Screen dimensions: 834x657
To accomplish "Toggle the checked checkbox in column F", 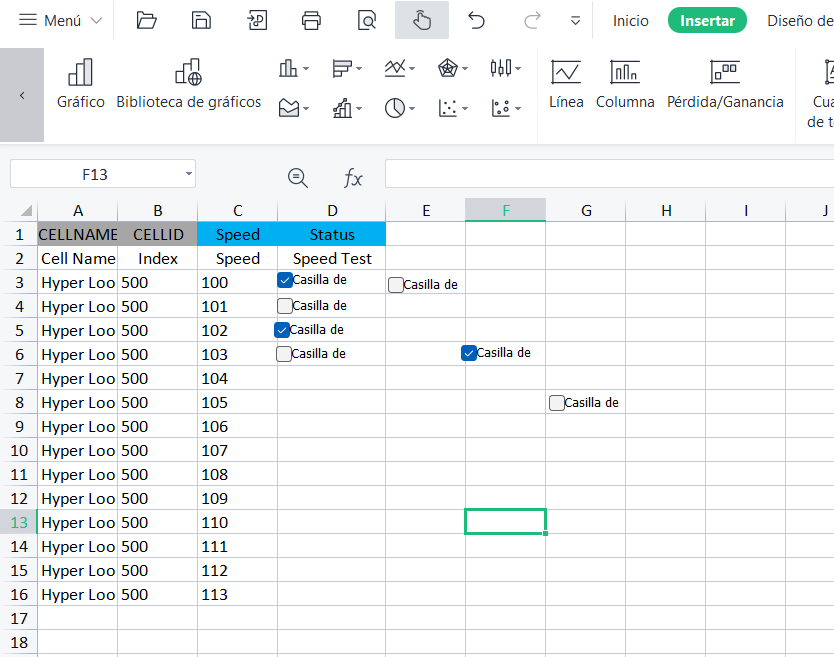I will click(x=469, y=353).
